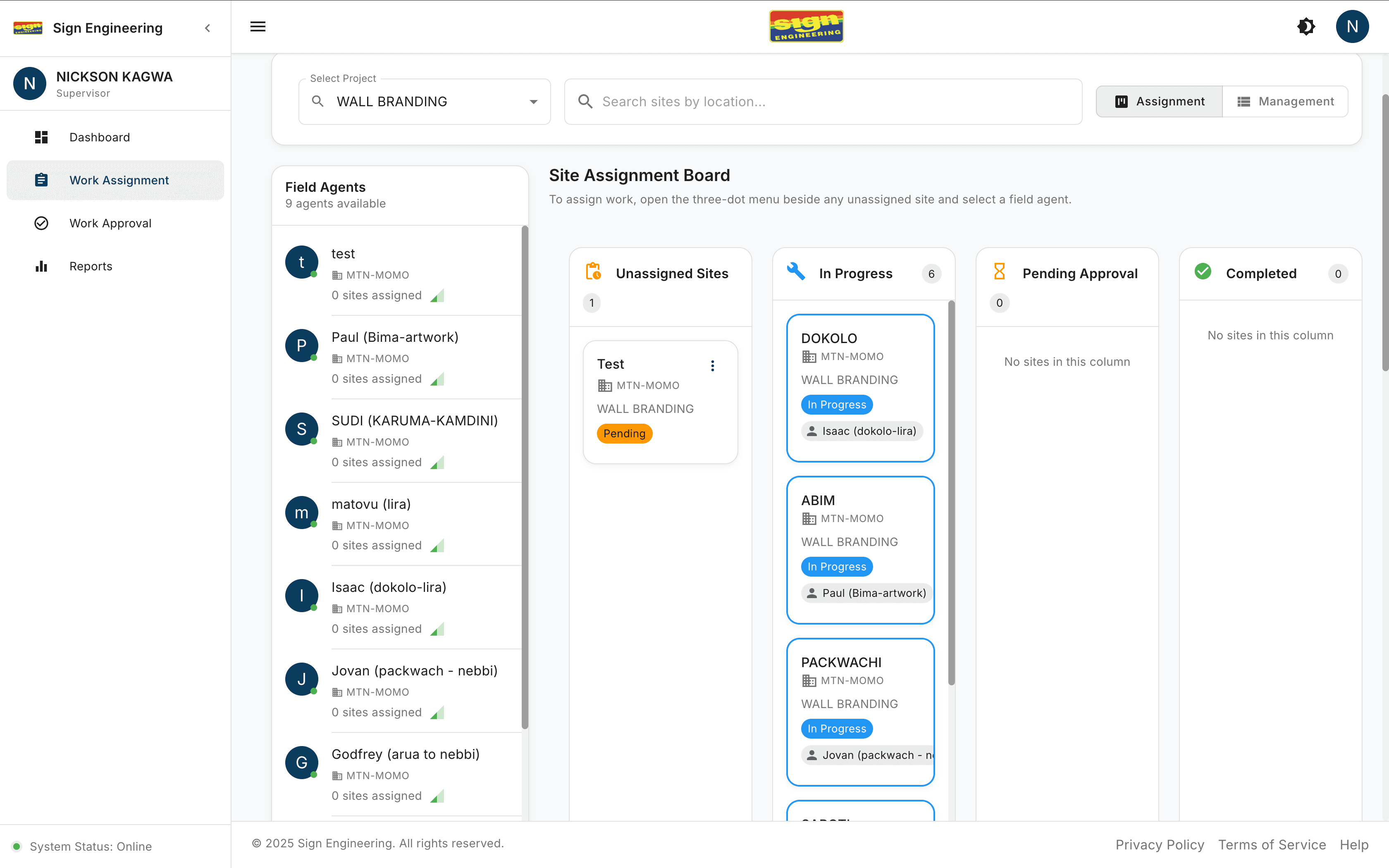Click the Dashboard grid icon

[41, 137]
